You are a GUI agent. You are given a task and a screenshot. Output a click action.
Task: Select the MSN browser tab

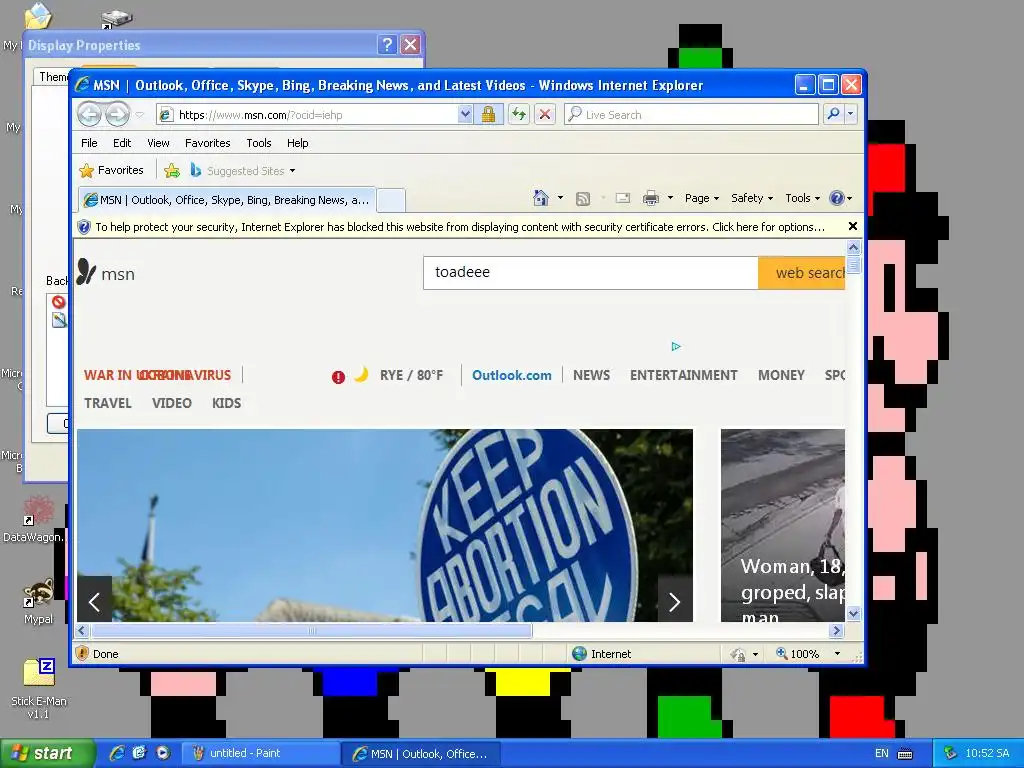(227, 200)
